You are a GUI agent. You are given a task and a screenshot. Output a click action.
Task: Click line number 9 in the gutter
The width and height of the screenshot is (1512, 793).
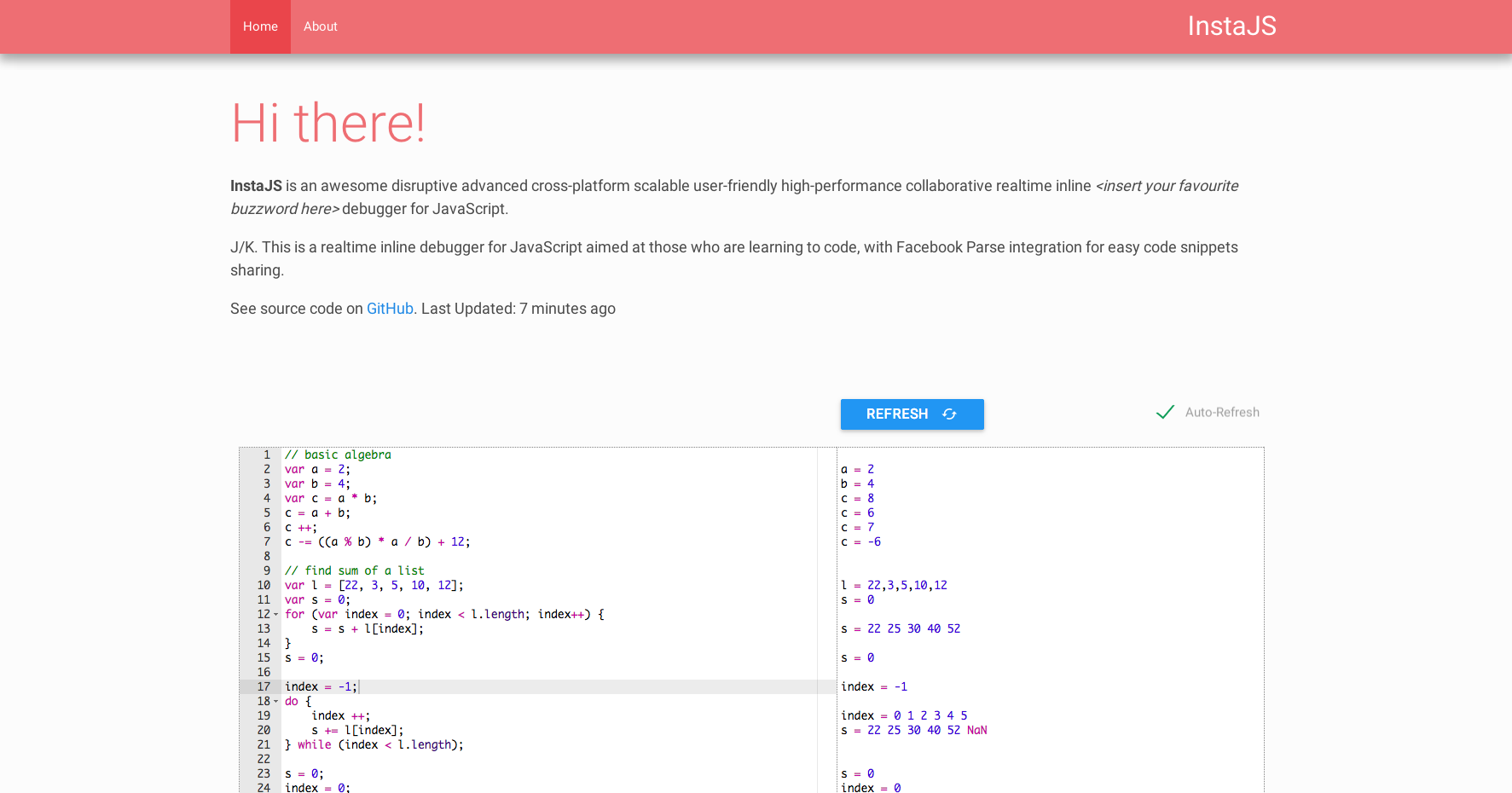click(267, 571)
